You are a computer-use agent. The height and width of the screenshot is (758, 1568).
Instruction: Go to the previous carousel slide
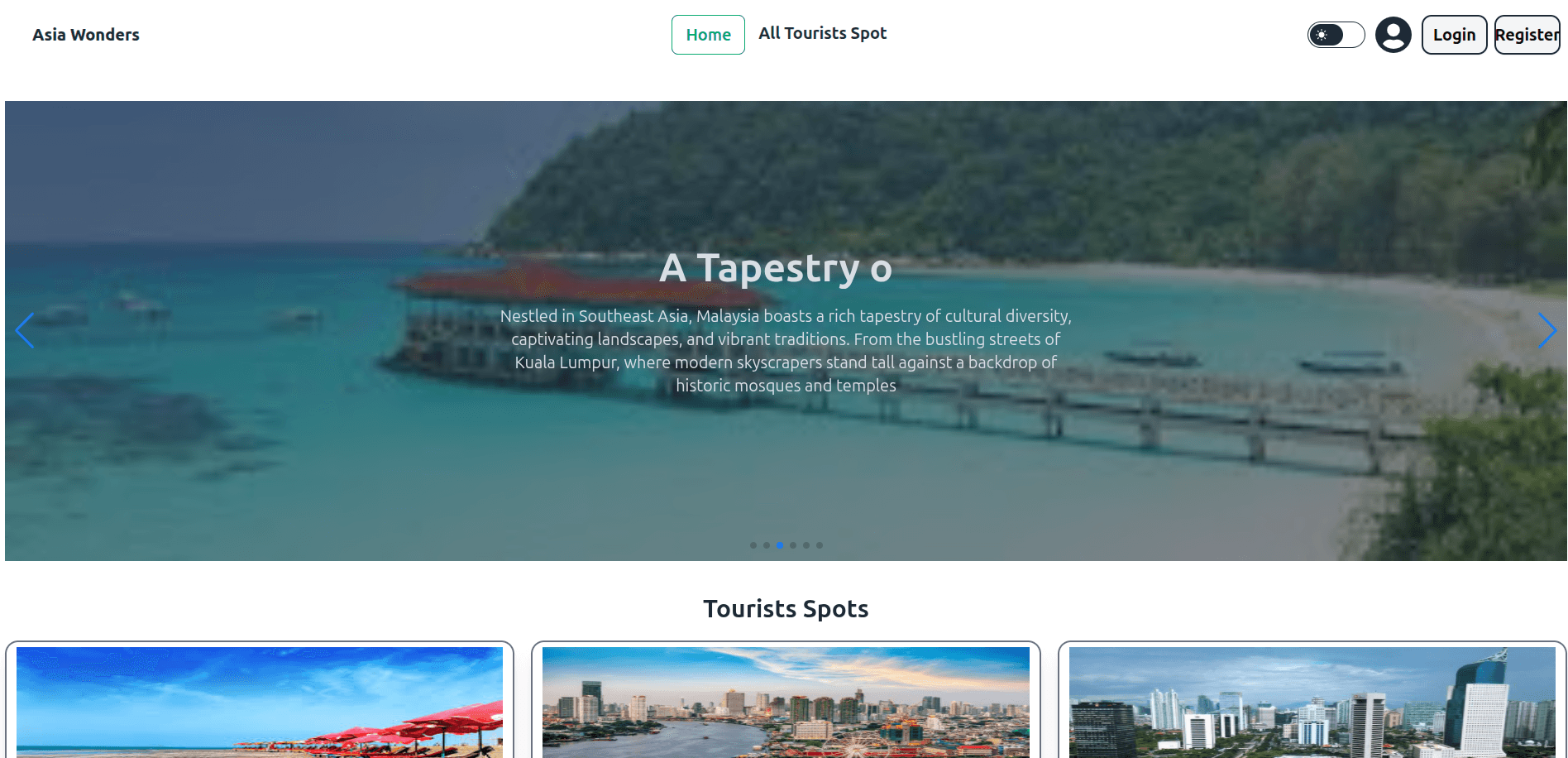coord(25,331)
